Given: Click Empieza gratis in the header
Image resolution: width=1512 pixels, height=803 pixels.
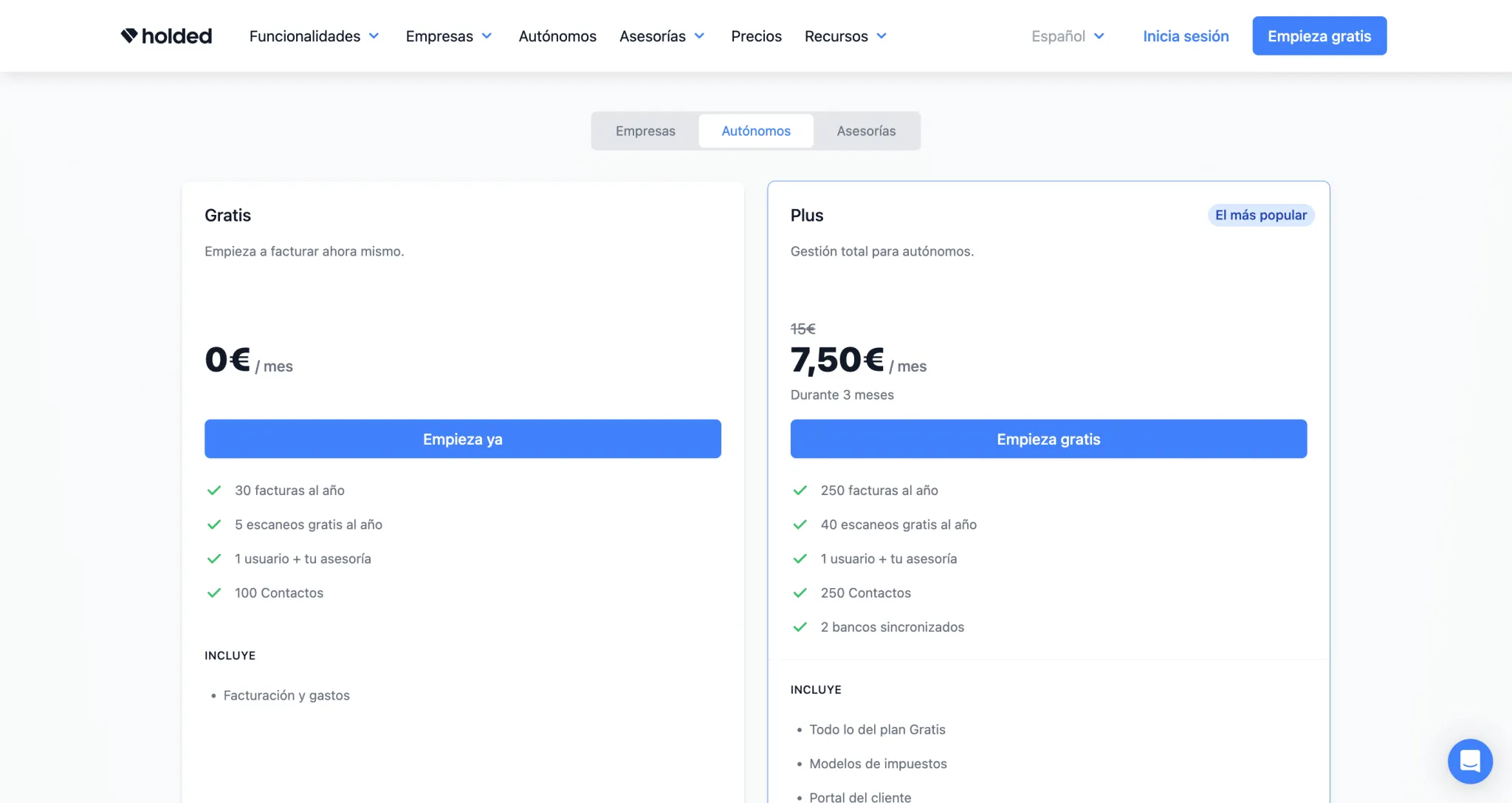Looking at the screenshot, I should click(x=1319, y=35).
